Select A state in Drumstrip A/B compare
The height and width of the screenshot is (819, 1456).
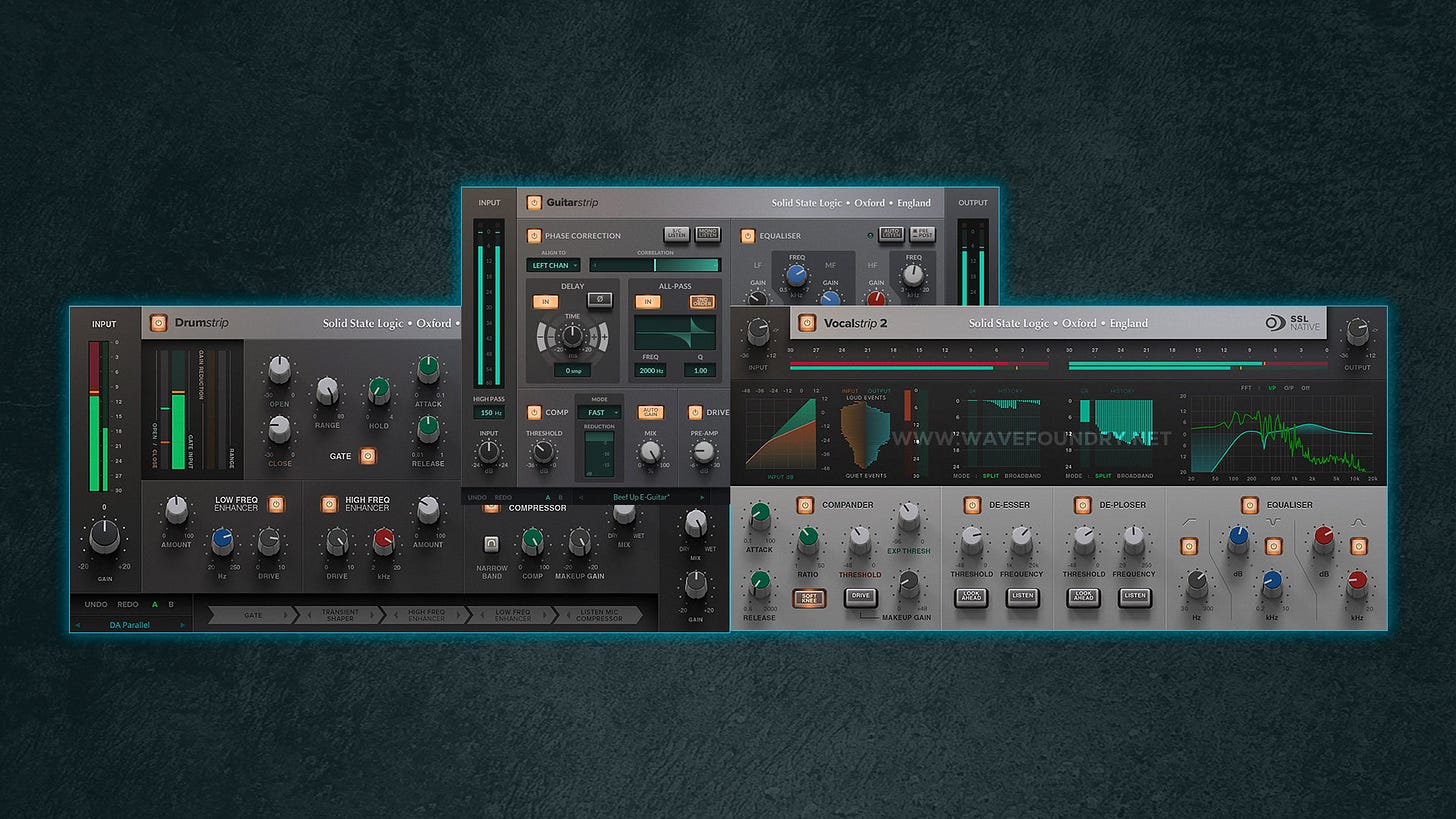click(155, 604)
